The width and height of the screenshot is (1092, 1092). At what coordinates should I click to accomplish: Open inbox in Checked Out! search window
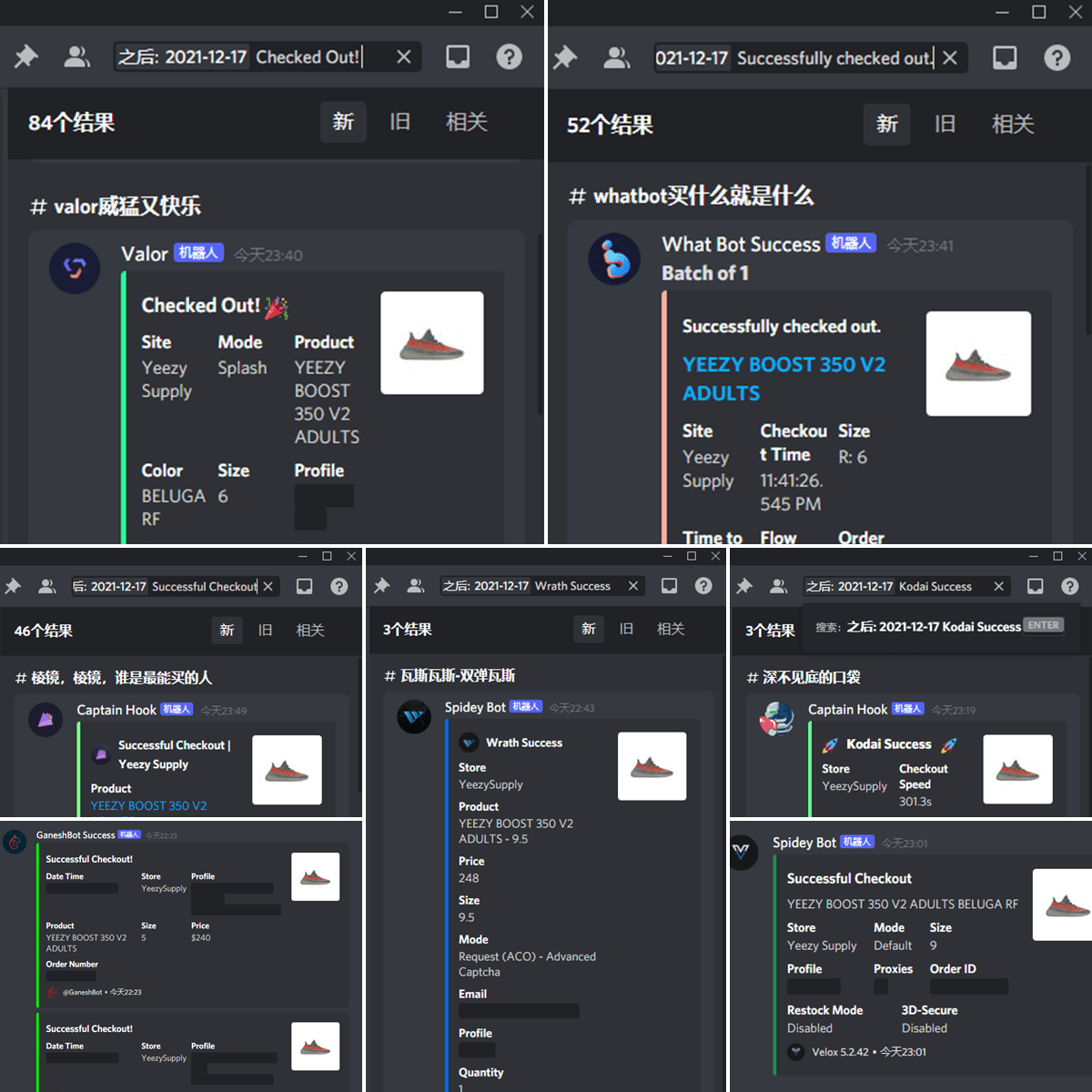click(x=458, y=56)
